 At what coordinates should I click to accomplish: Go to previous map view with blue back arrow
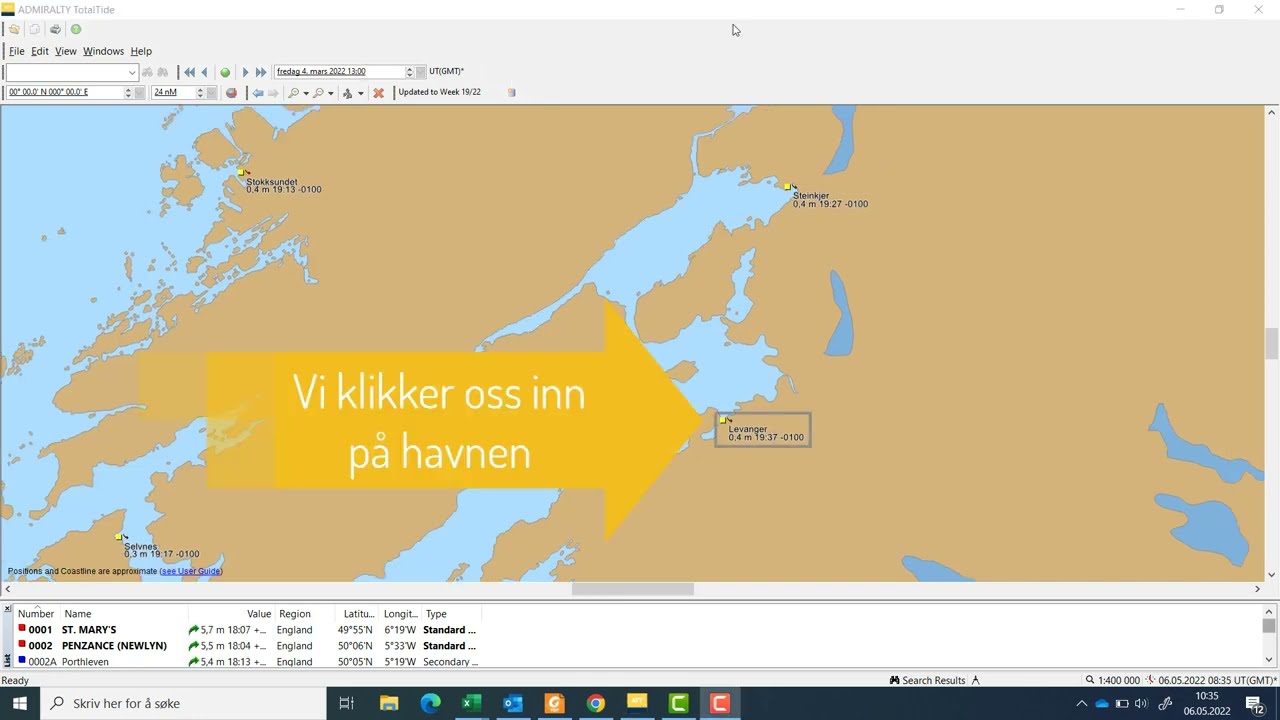click(258, 93)
